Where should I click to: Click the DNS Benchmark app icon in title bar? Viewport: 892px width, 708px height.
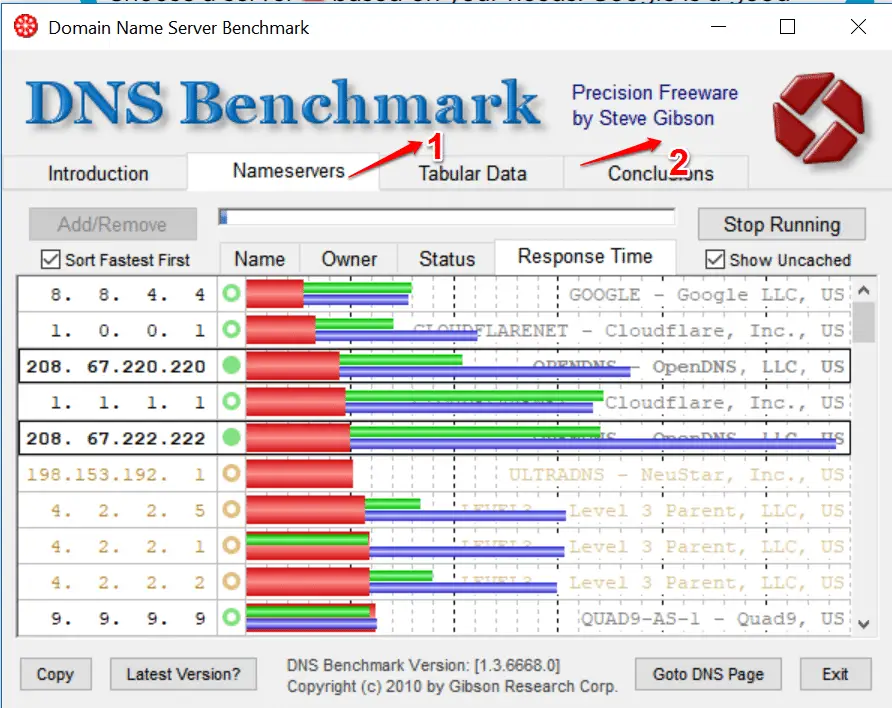[26, 27]
